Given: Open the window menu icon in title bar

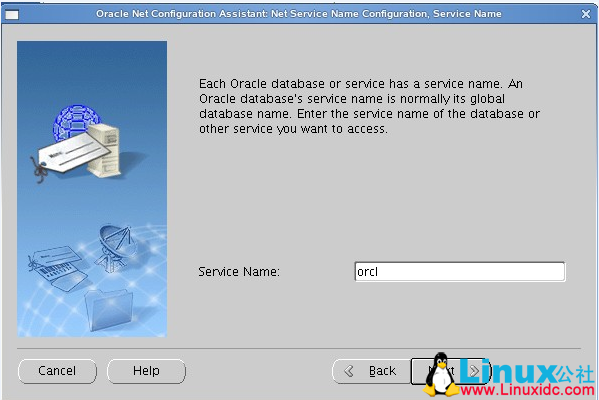Looking at the screenshot, I should point(11,15).
